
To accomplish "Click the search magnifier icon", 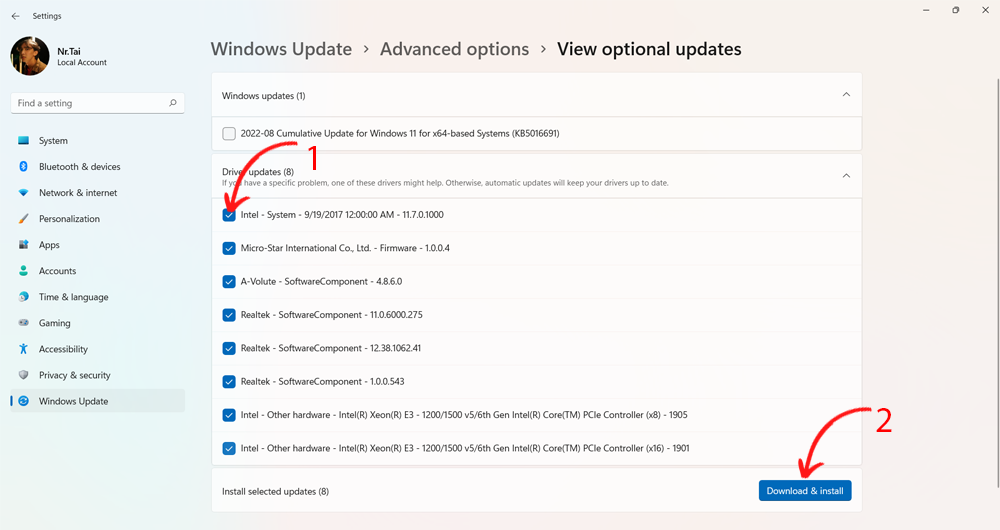I will coord(173,103).
